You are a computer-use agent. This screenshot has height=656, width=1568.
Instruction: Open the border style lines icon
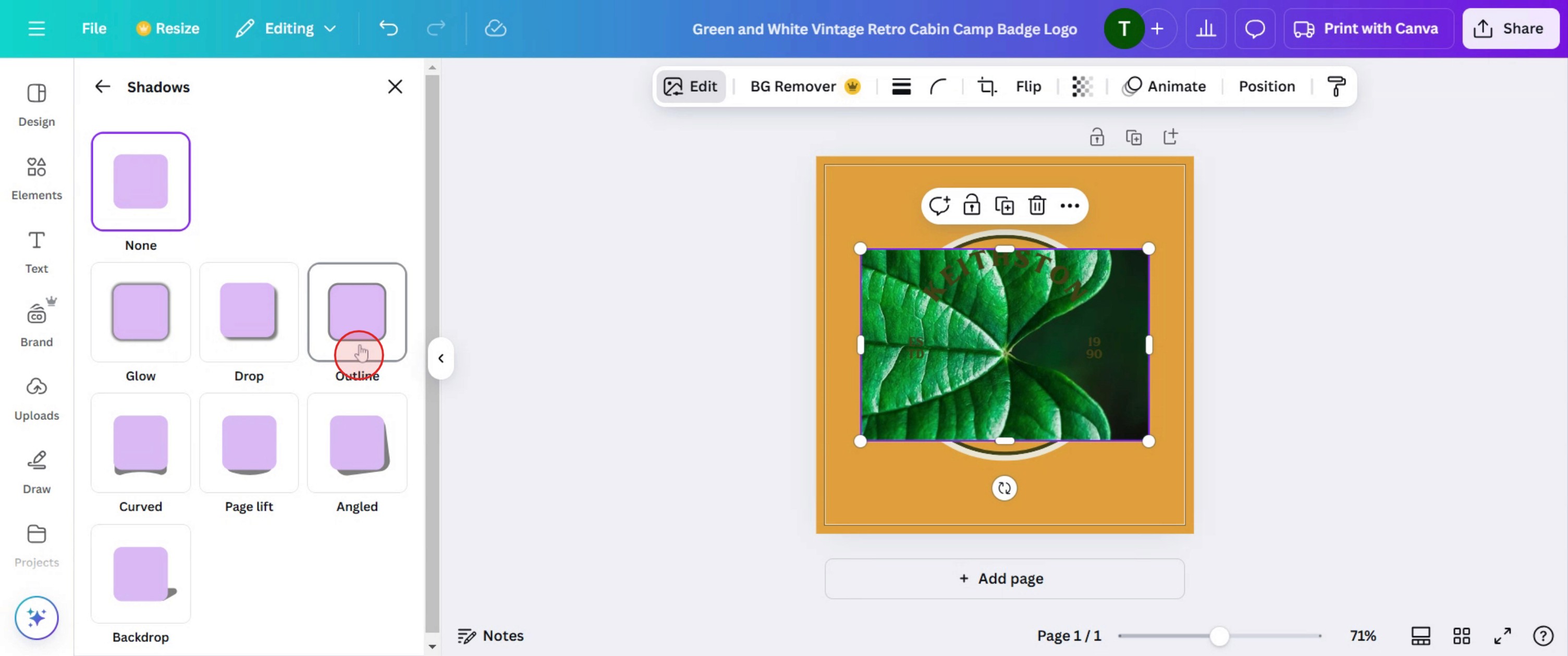901,86
